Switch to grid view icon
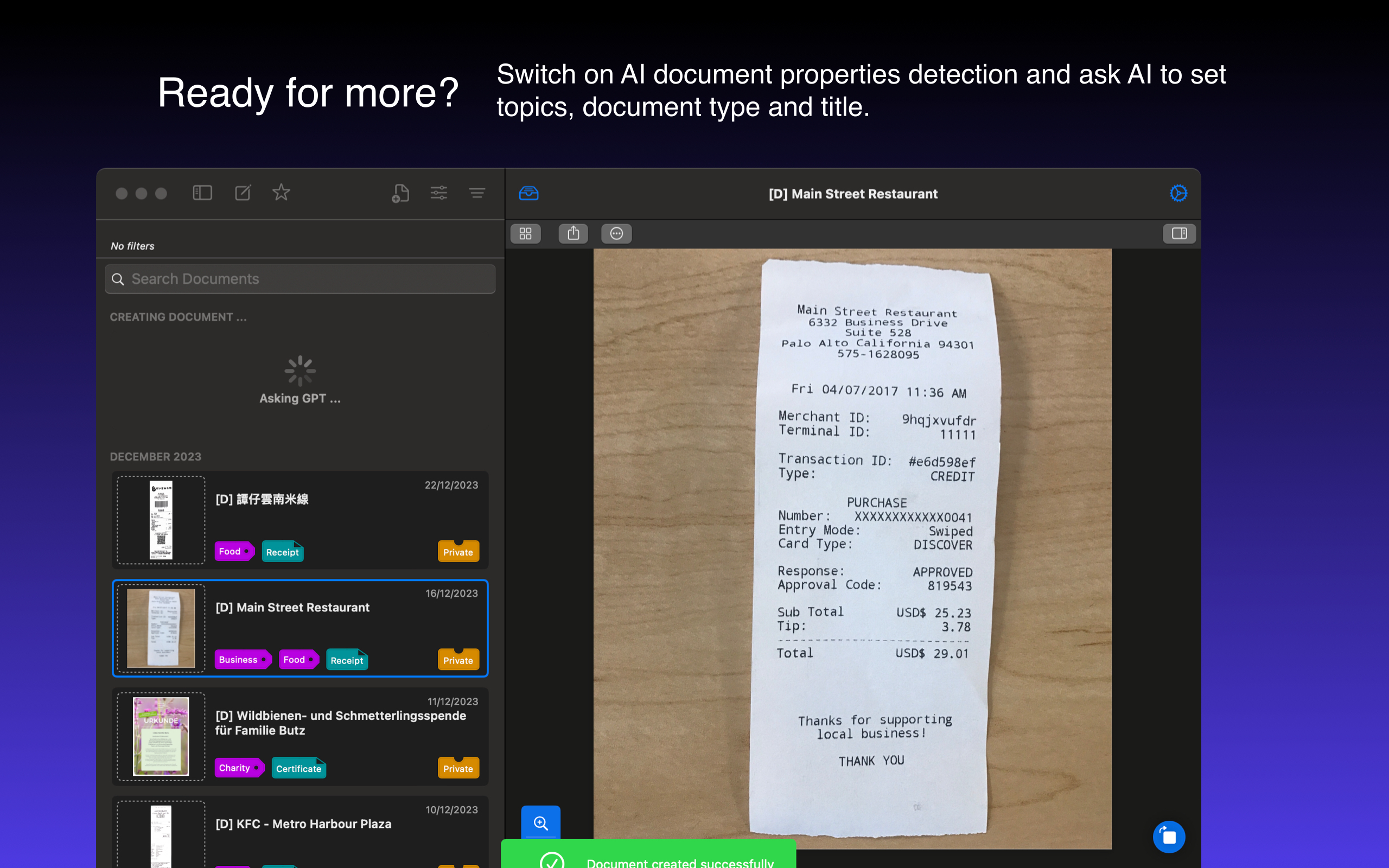1389x868 pixels. click(525, 234)
